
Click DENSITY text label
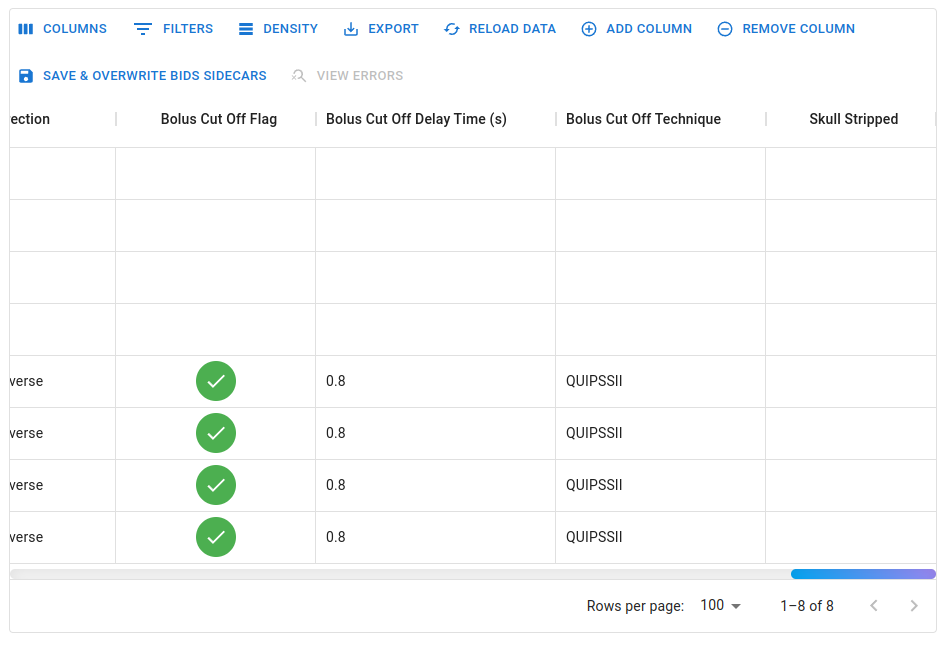pyautogui.click(x=290, y=29)
